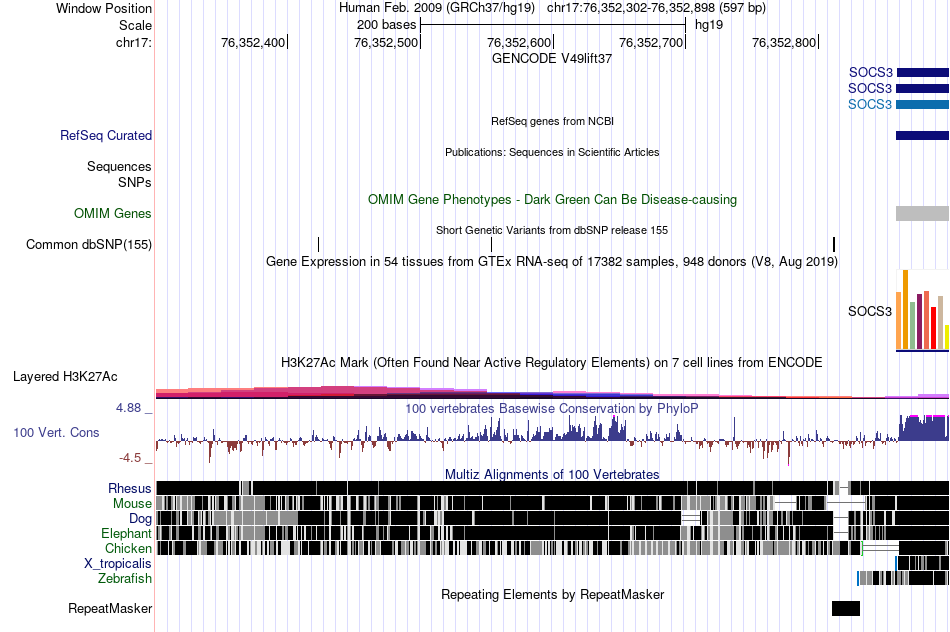Click the RefSeq Curated track label
This screenshot has height=632, width=950.
pyautogui.click(x=106, y=136)
